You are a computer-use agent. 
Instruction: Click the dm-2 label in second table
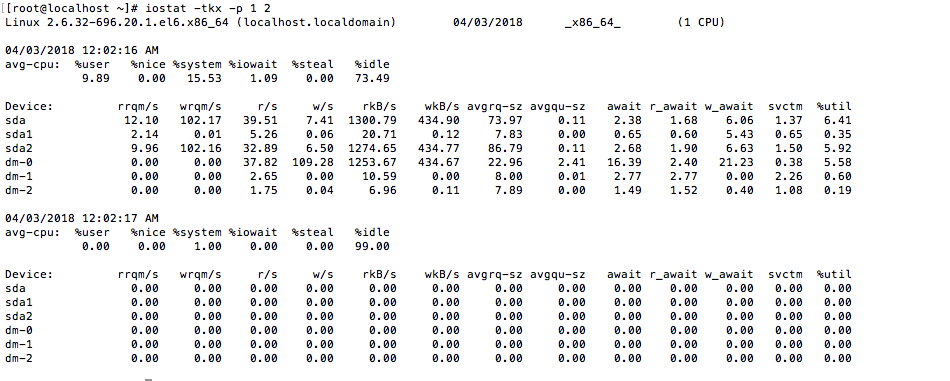pyautogui.click(x=19, y=358)
